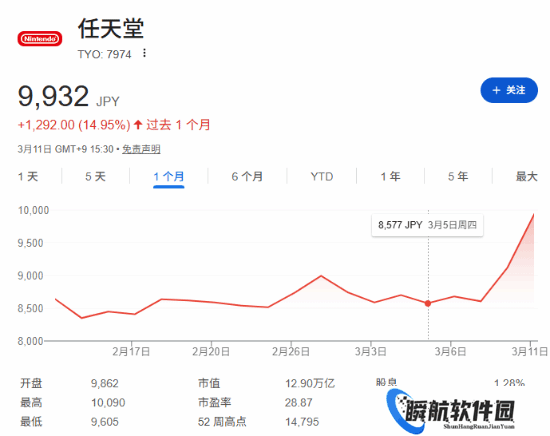This screenshot has width=550, height=436.
Task: Open the 免责声明 disclaimer link
Action: tap(141, 149)
